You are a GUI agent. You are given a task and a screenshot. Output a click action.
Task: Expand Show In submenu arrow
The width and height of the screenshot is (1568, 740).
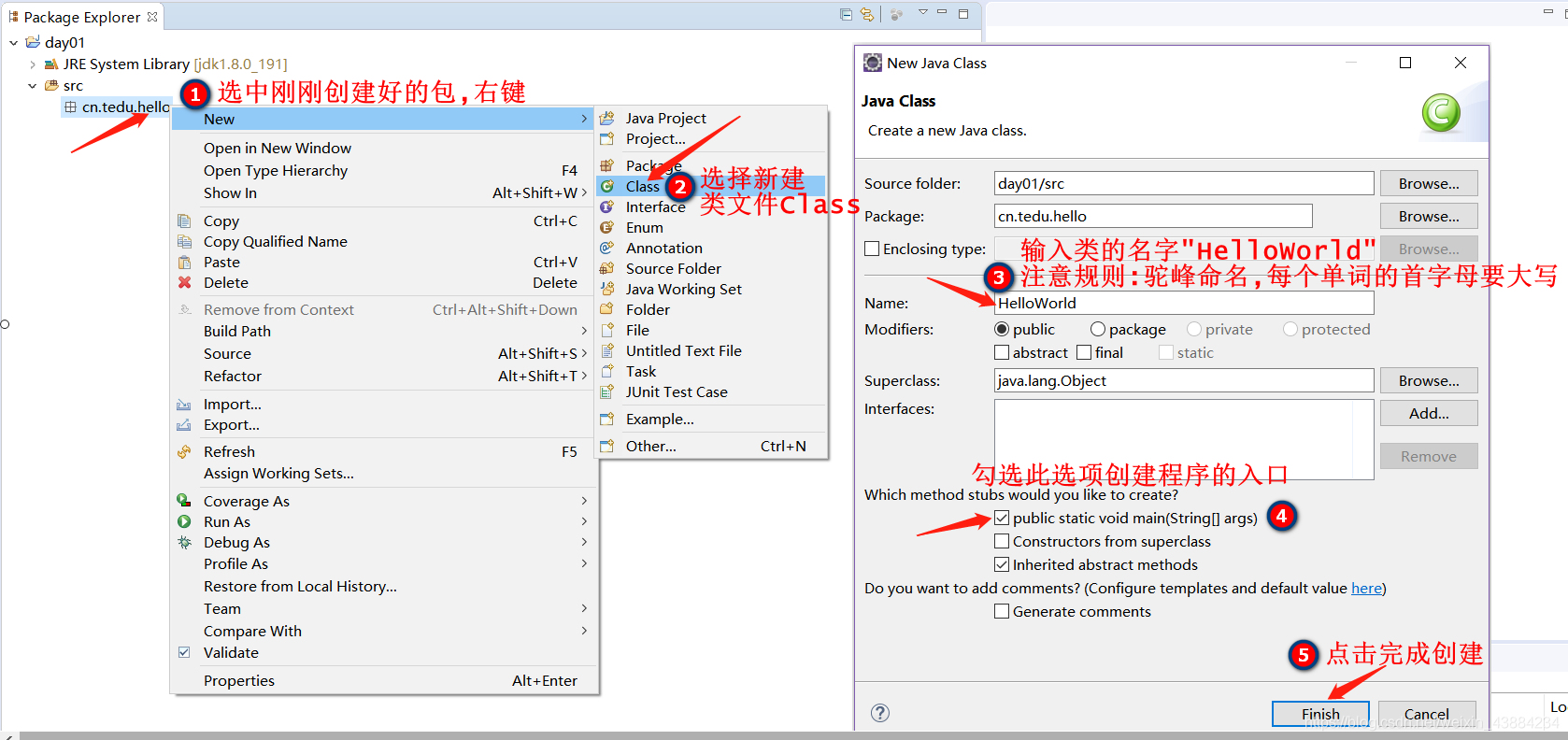point(585,192)
